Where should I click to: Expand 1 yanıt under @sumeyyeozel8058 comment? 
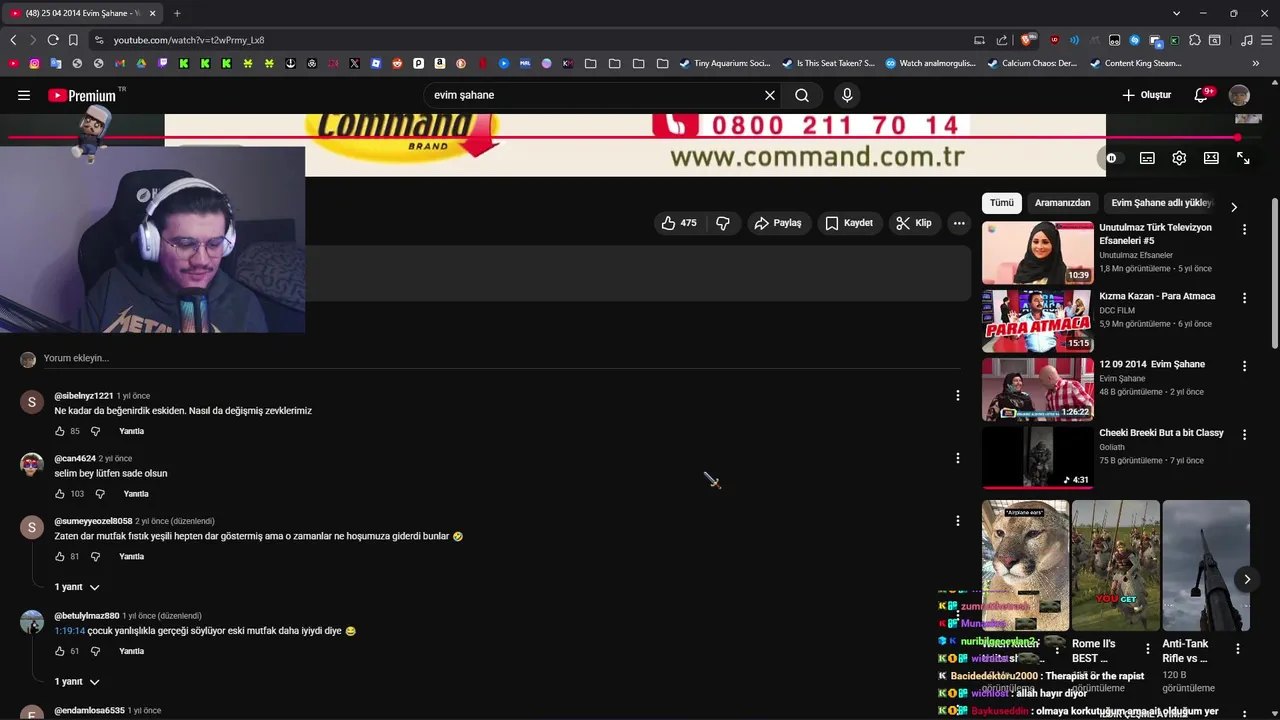tap(77, 587)
